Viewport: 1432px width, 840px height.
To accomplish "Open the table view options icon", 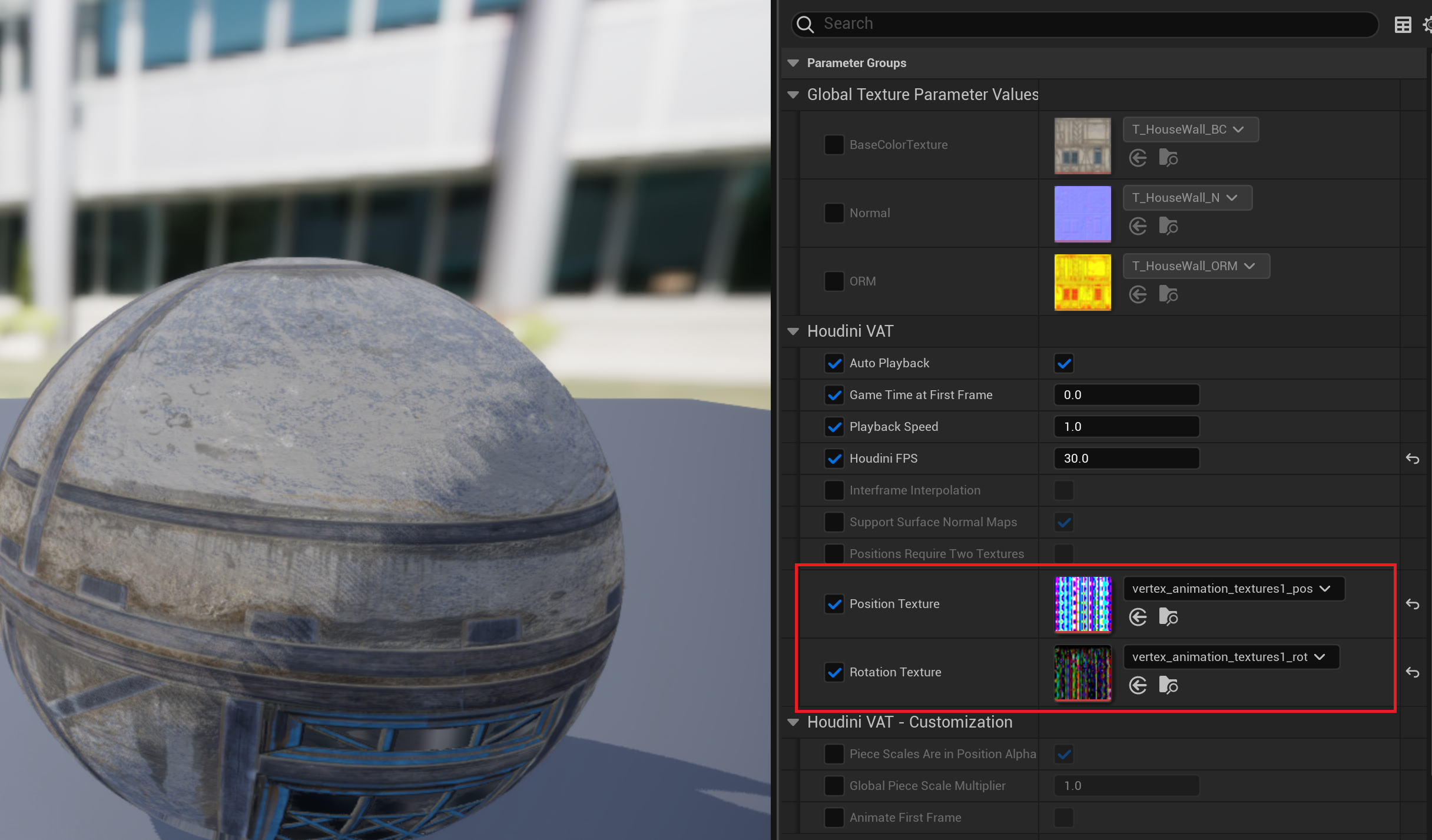I will pos(1403,25).
